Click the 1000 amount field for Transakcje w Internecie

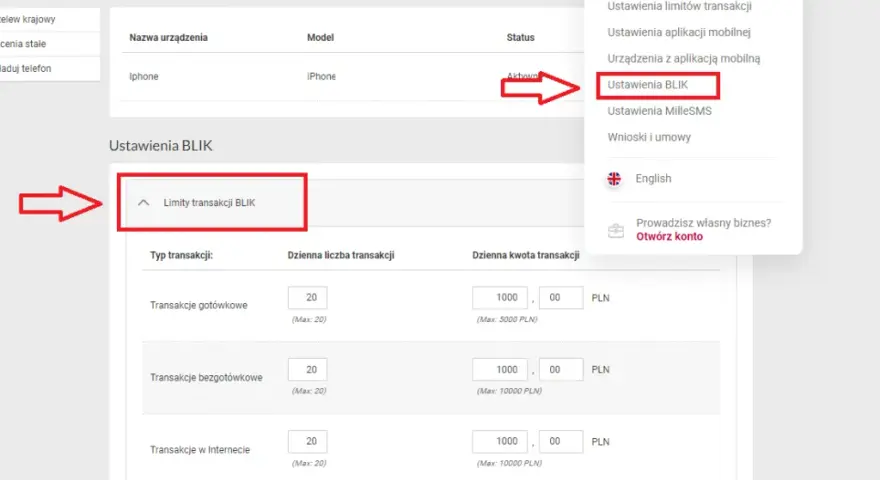click(499, 442)
